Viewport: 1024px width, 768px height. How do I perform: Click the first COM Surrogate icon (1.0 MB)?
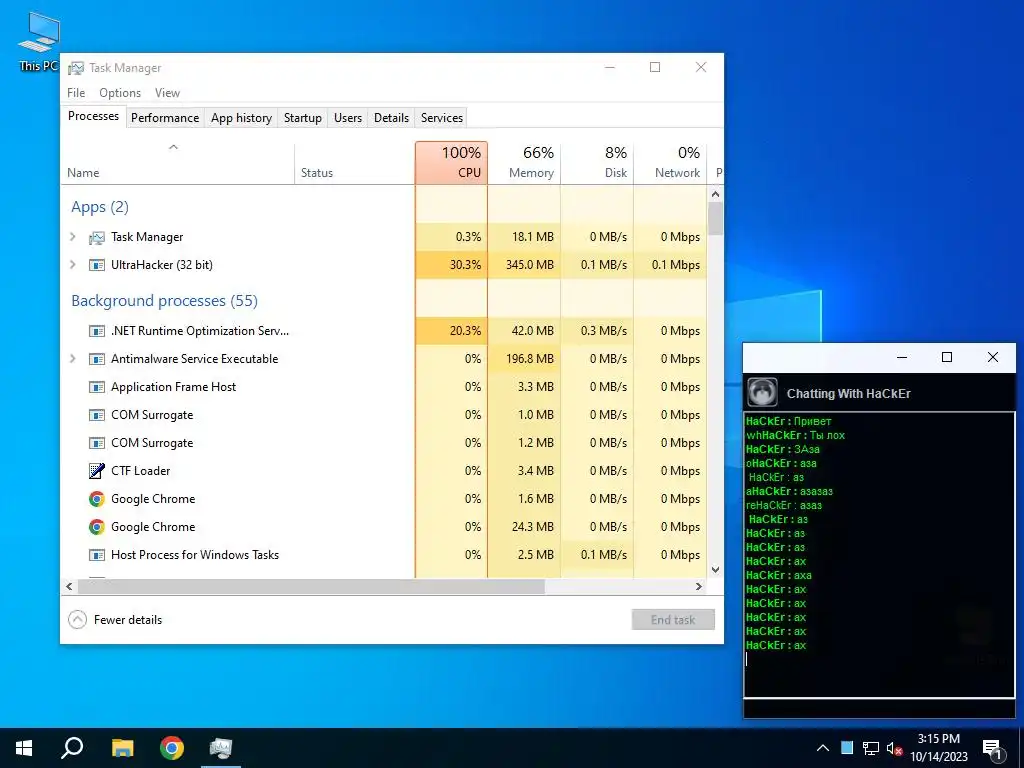97,415
